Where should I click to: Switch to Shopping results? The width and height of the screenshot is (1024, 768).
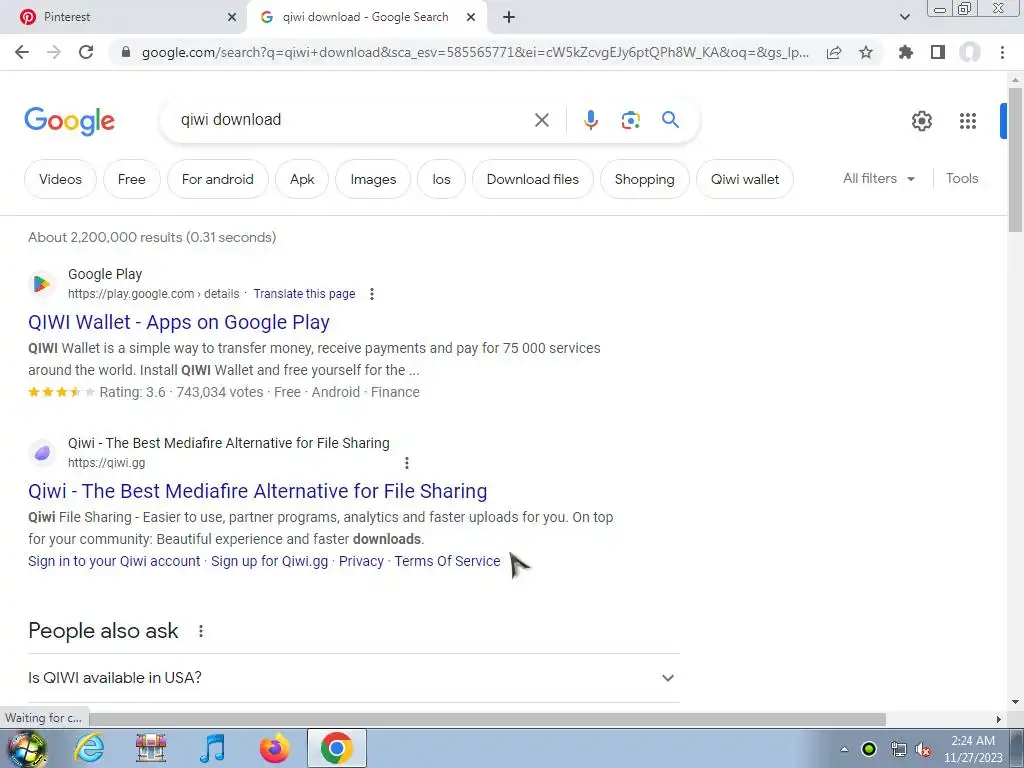click(644, 179)
